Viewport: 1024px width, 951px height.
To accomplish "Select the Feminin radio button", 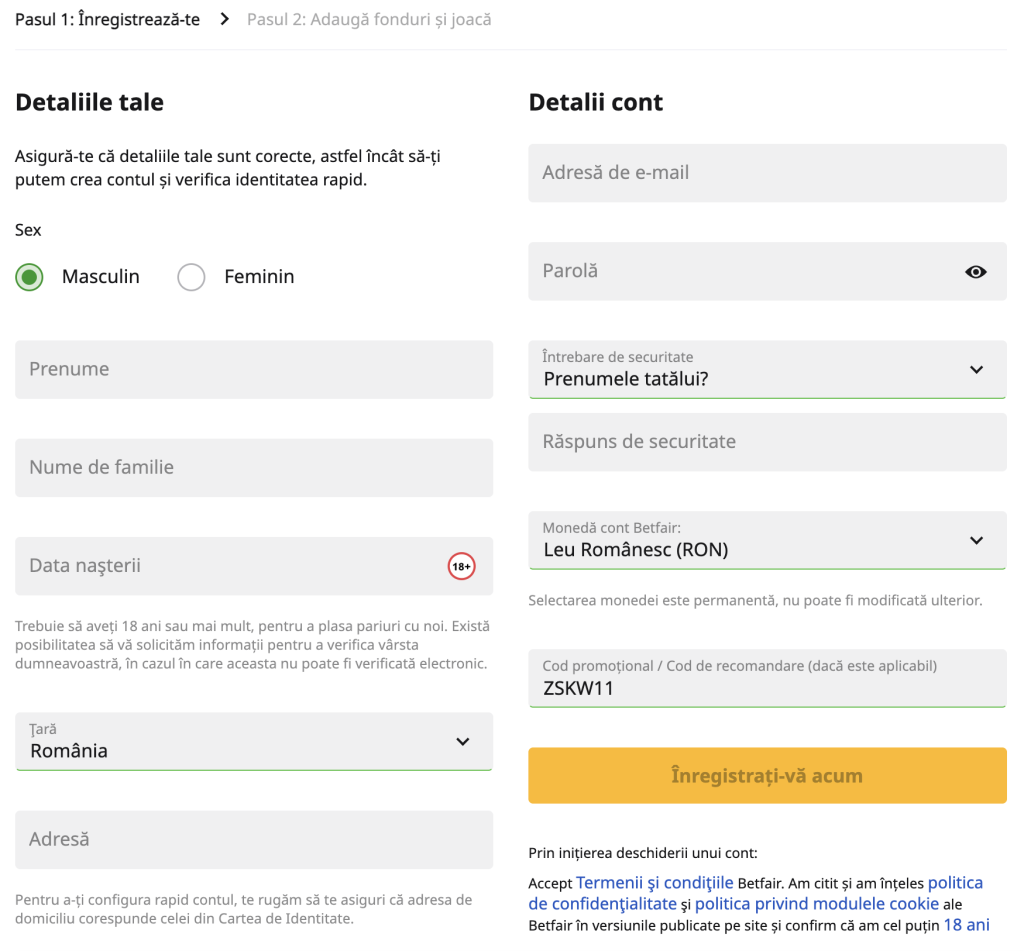I will (x=191, y=277).
